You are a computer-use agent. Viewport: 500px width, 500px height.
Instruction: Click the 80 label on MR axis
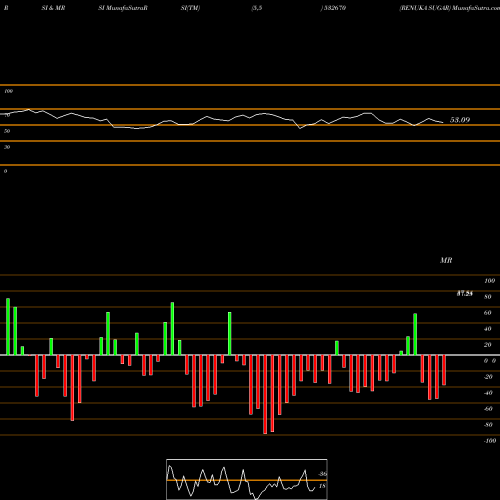coord(488,297)
